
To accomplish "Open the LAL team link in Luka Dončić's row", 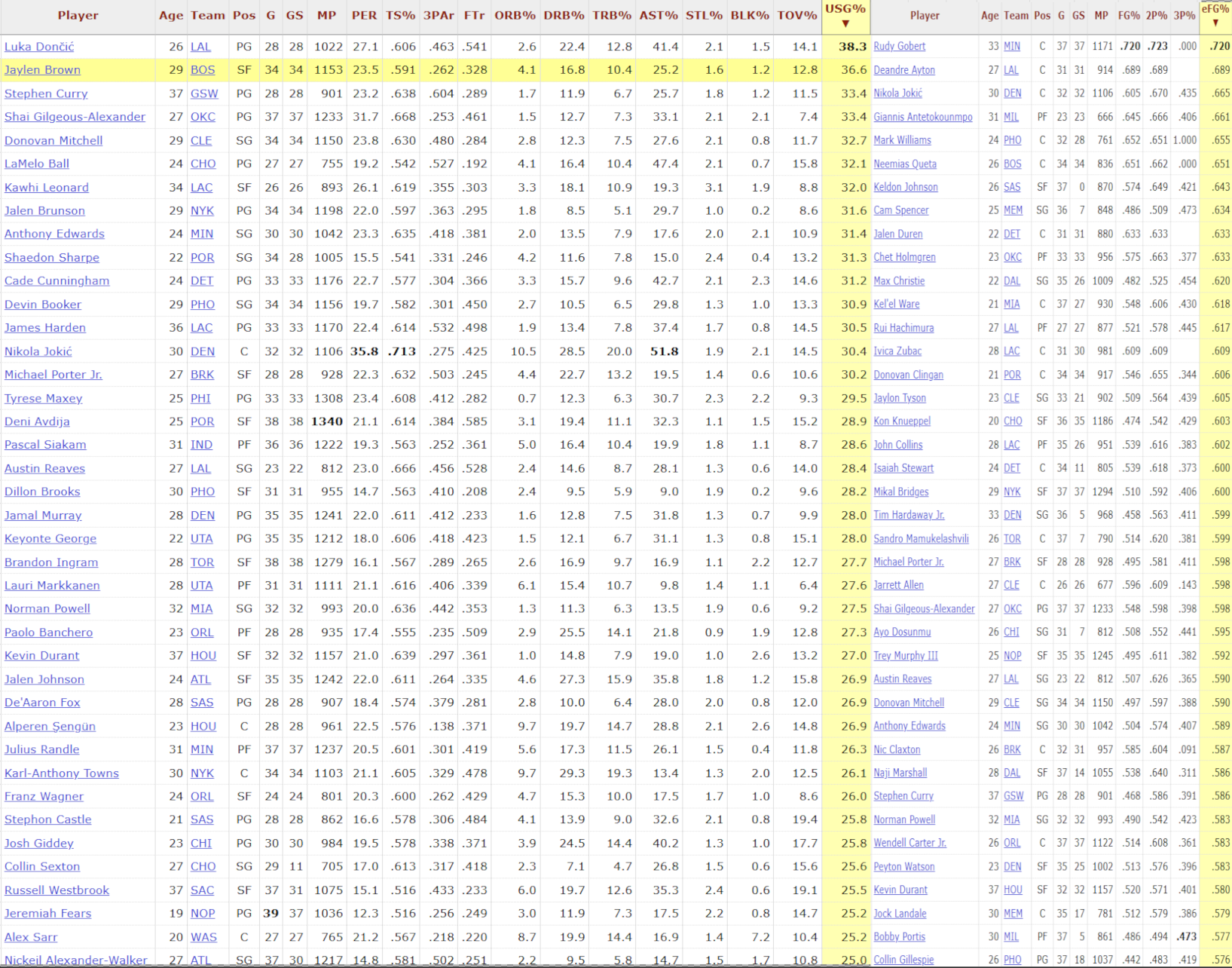I will point(200,47).
